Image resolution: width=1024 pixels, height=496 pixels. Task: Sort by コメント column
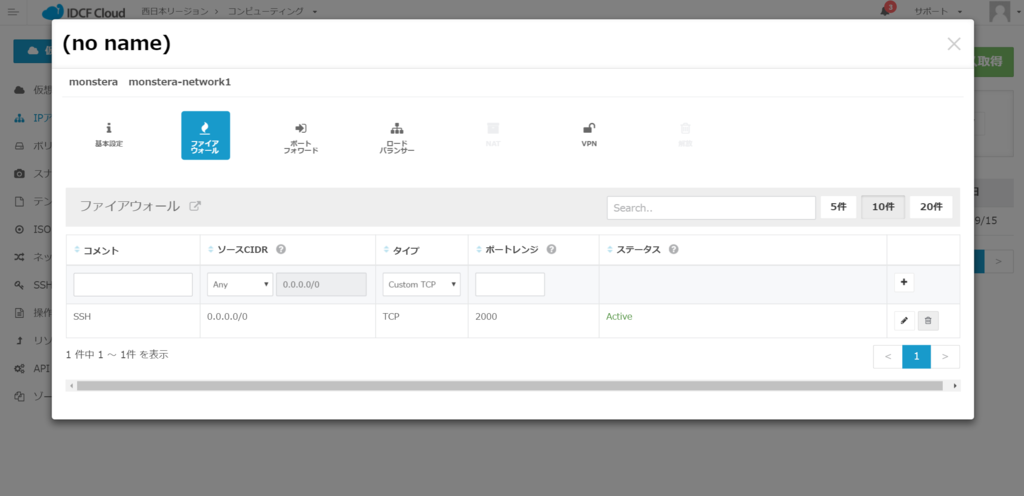click(97, 250)
